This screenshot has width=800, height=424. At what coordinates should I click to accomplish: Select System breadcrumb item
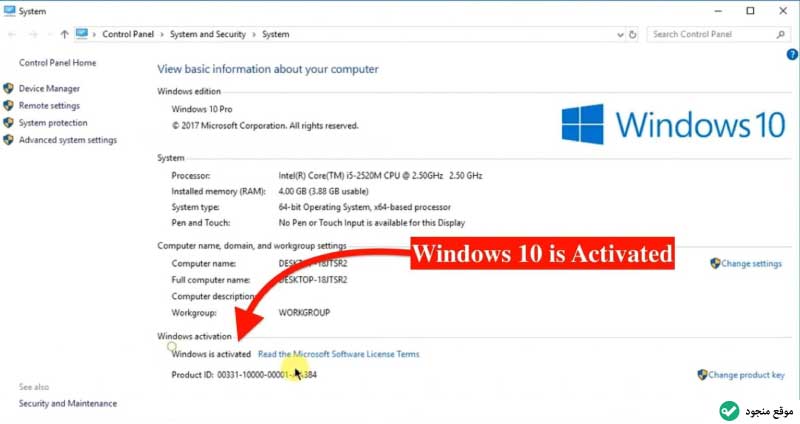276,34
